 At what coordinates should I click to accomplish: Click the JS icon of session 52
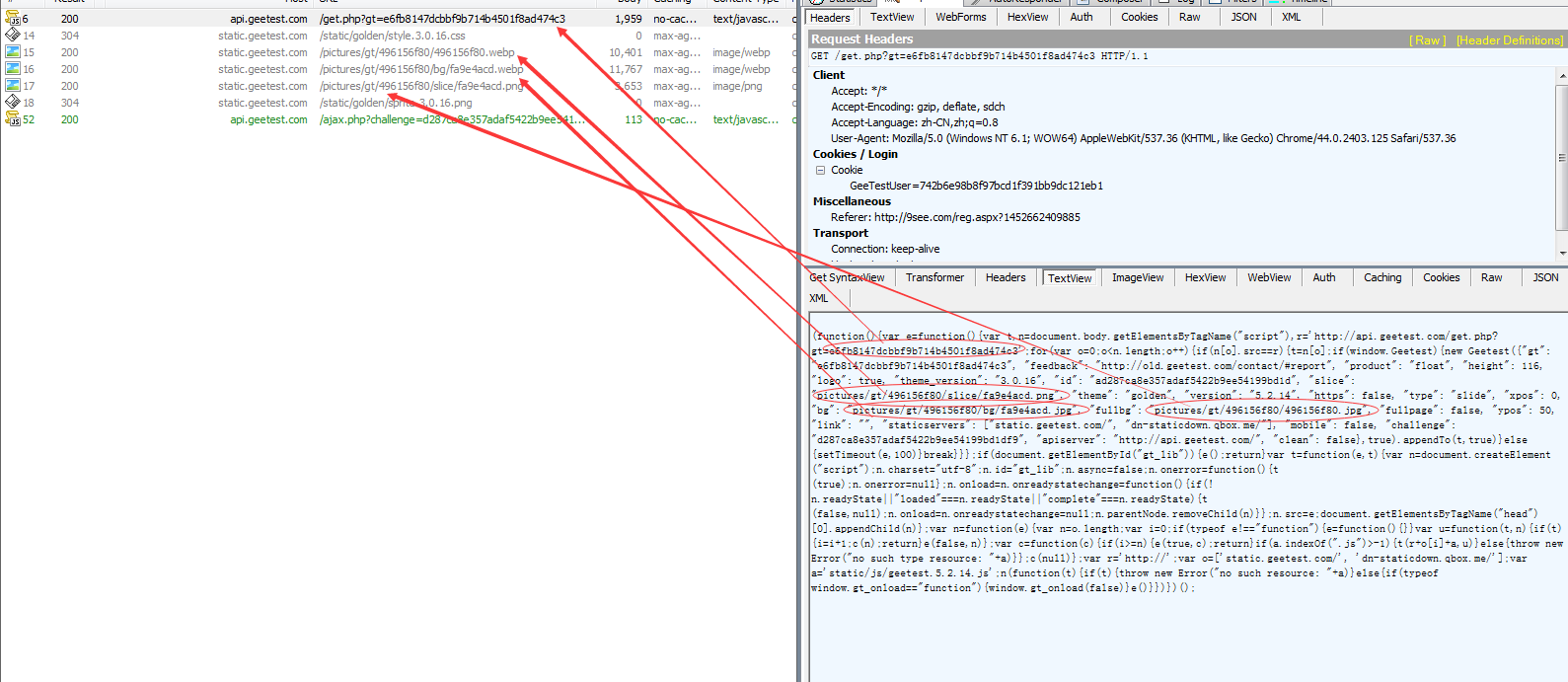point(13,119)
